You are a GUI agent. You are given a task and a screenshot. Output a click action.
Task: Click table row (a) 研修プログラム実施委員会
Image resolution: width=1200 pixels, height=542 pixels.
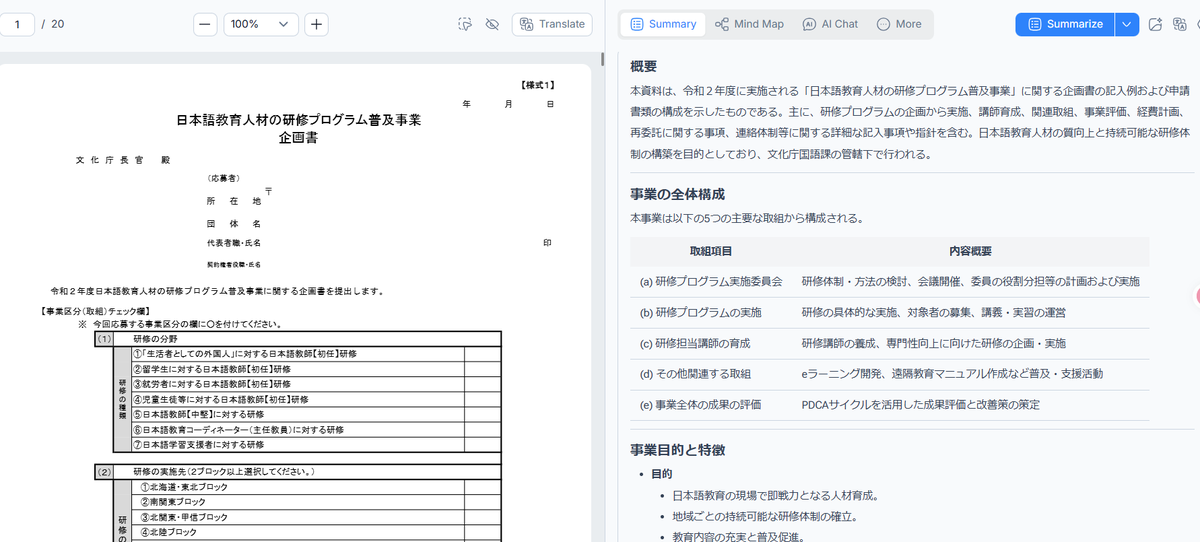tap(890, 282)
